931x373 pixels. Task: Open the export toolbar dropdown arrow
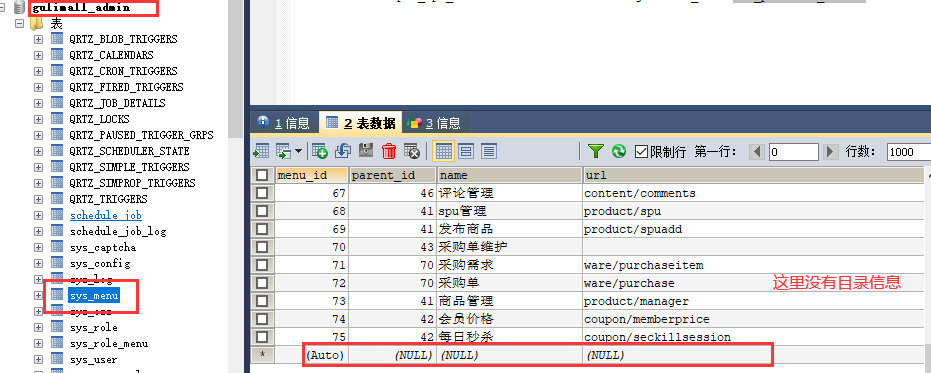pos(298,151)
